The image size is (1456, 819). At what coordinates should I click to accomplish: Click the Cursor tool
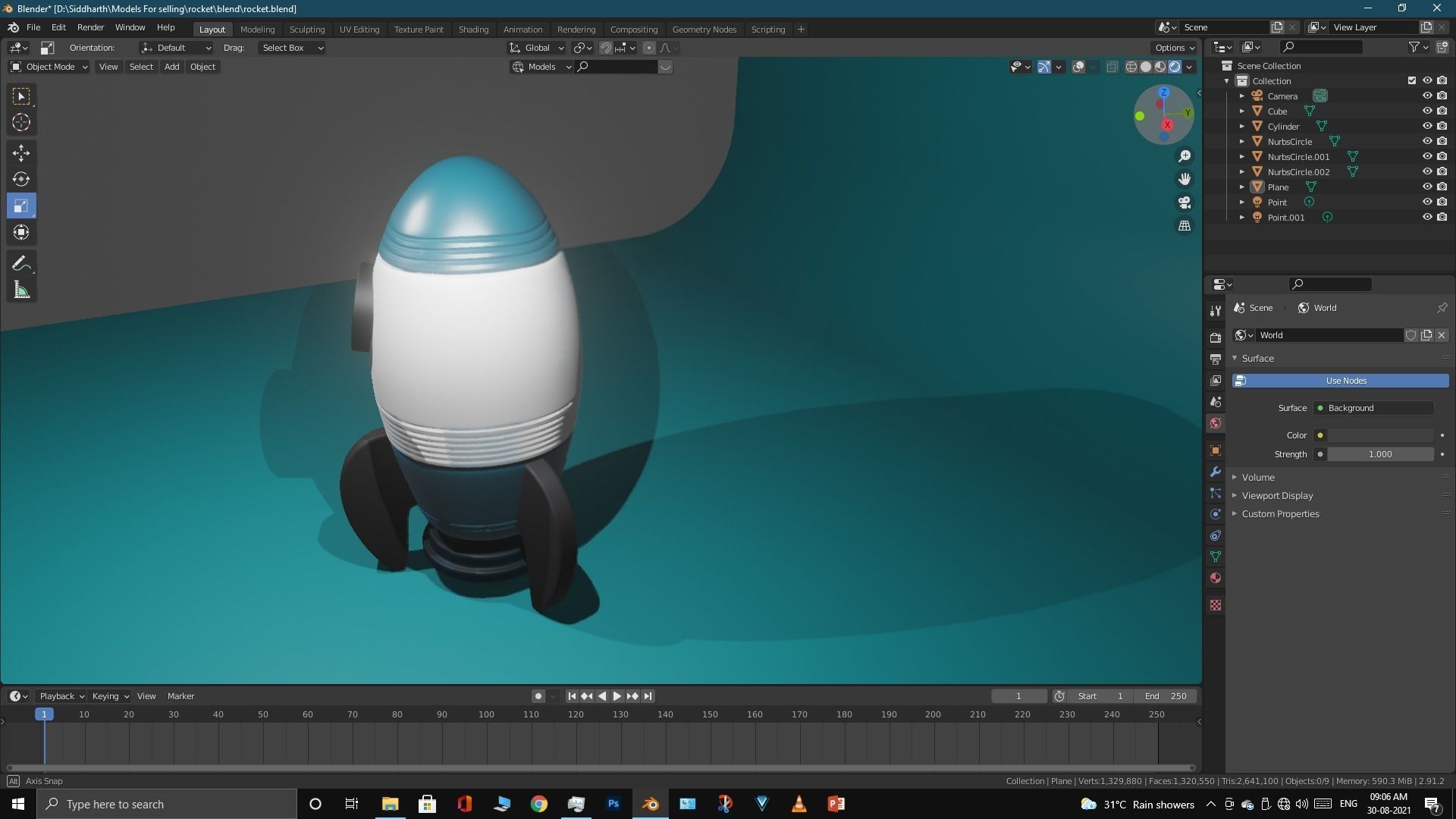tap(20, 122)
